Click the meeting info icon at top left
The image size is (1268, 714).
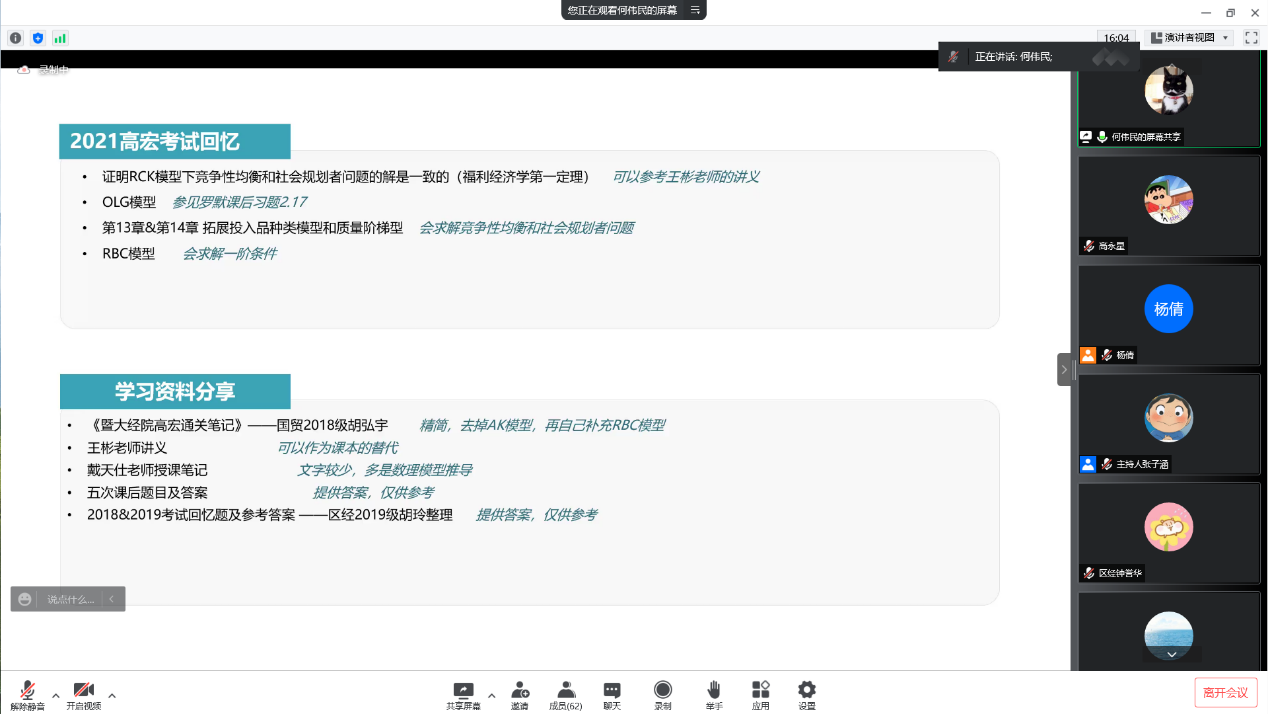[15, 38]
